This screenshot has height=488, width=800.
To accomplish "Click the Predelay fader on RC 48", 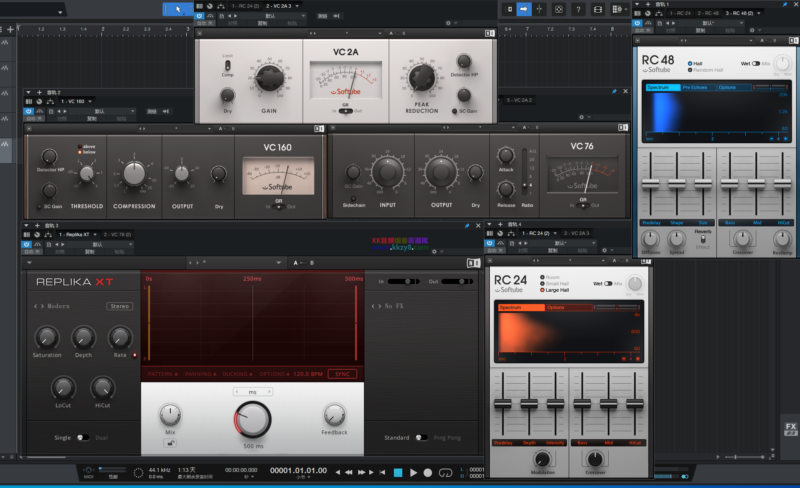I will pyautogui.click(x=651, y=183).
